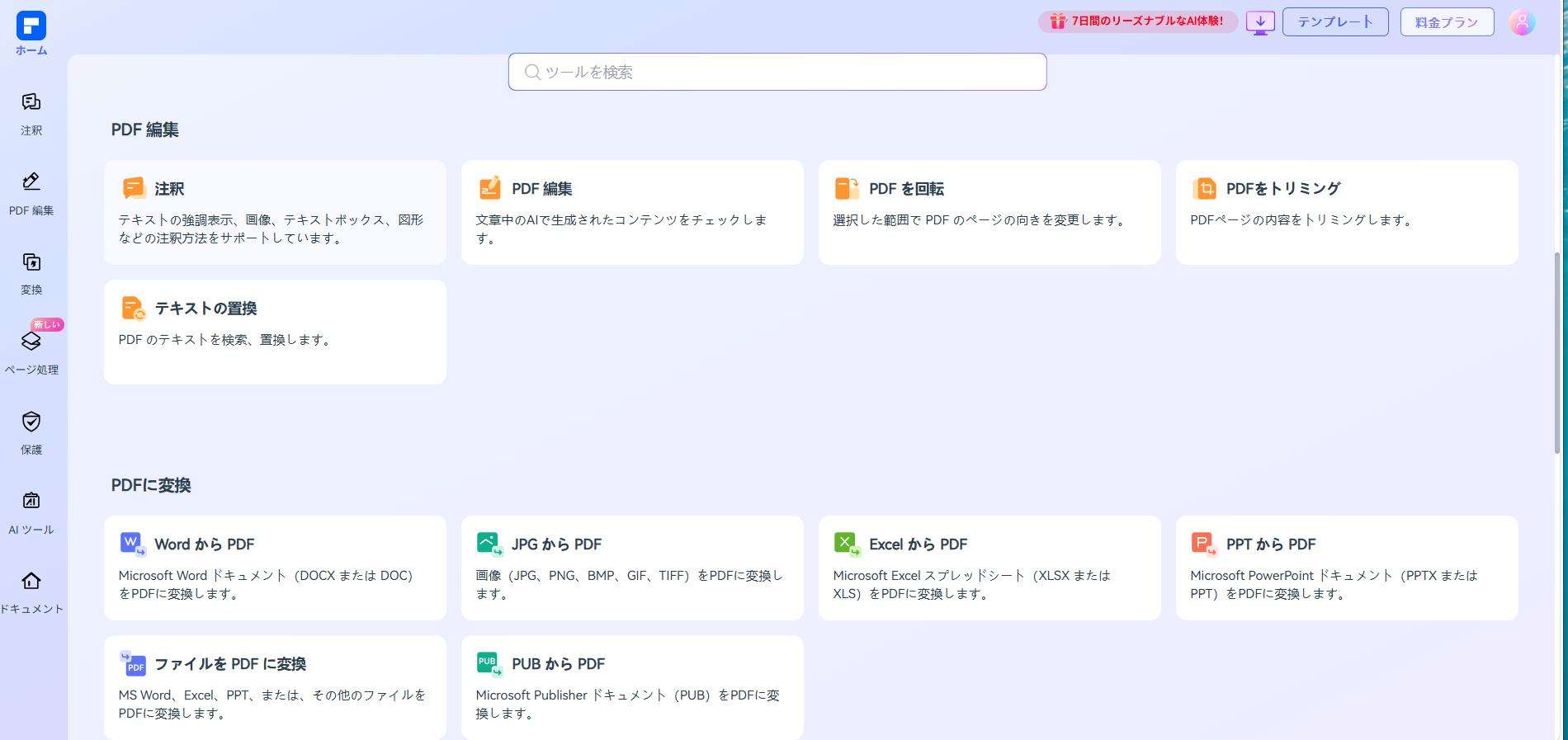The image size is (1568, 740).
Task: Click the PDF 編集 label in the left sidebar
Action: pos(31,210)
